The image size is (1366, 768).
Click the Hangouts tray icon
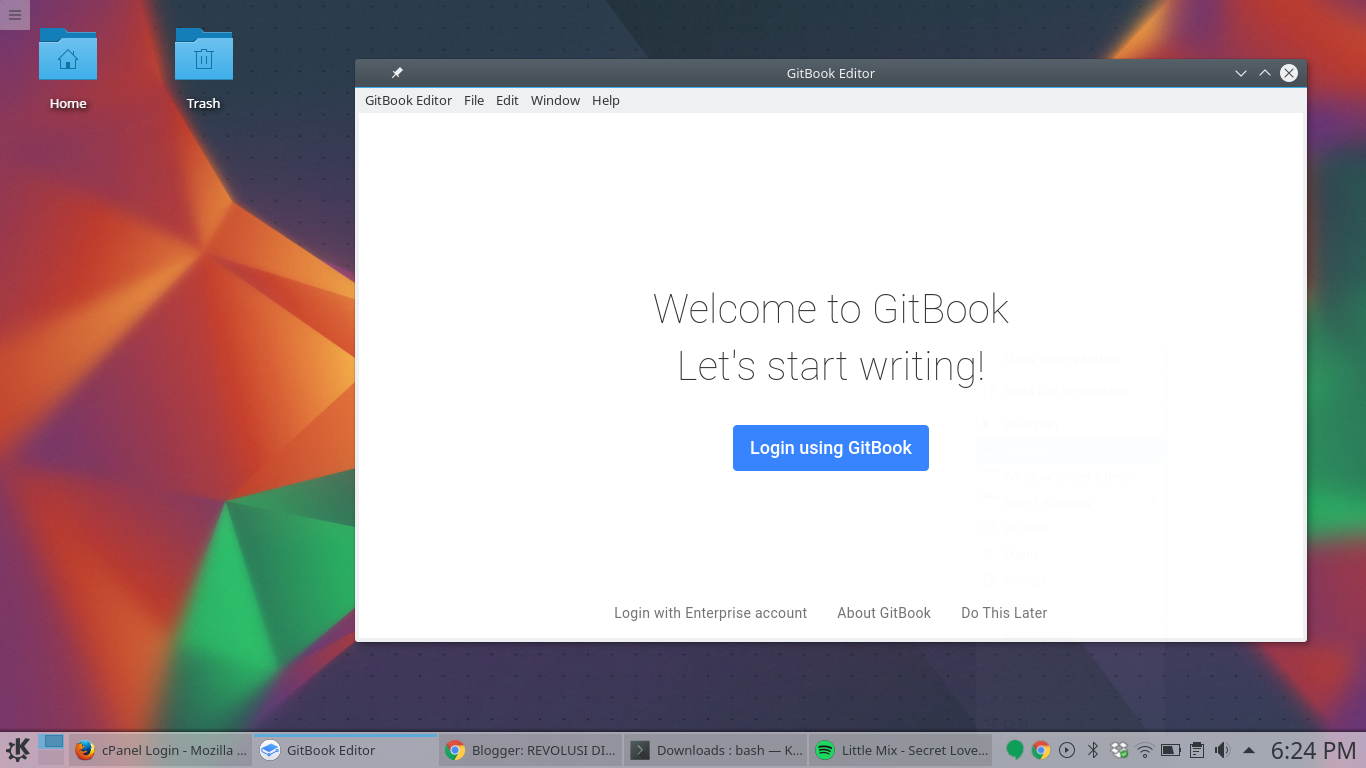click(x=1015, y=750)
